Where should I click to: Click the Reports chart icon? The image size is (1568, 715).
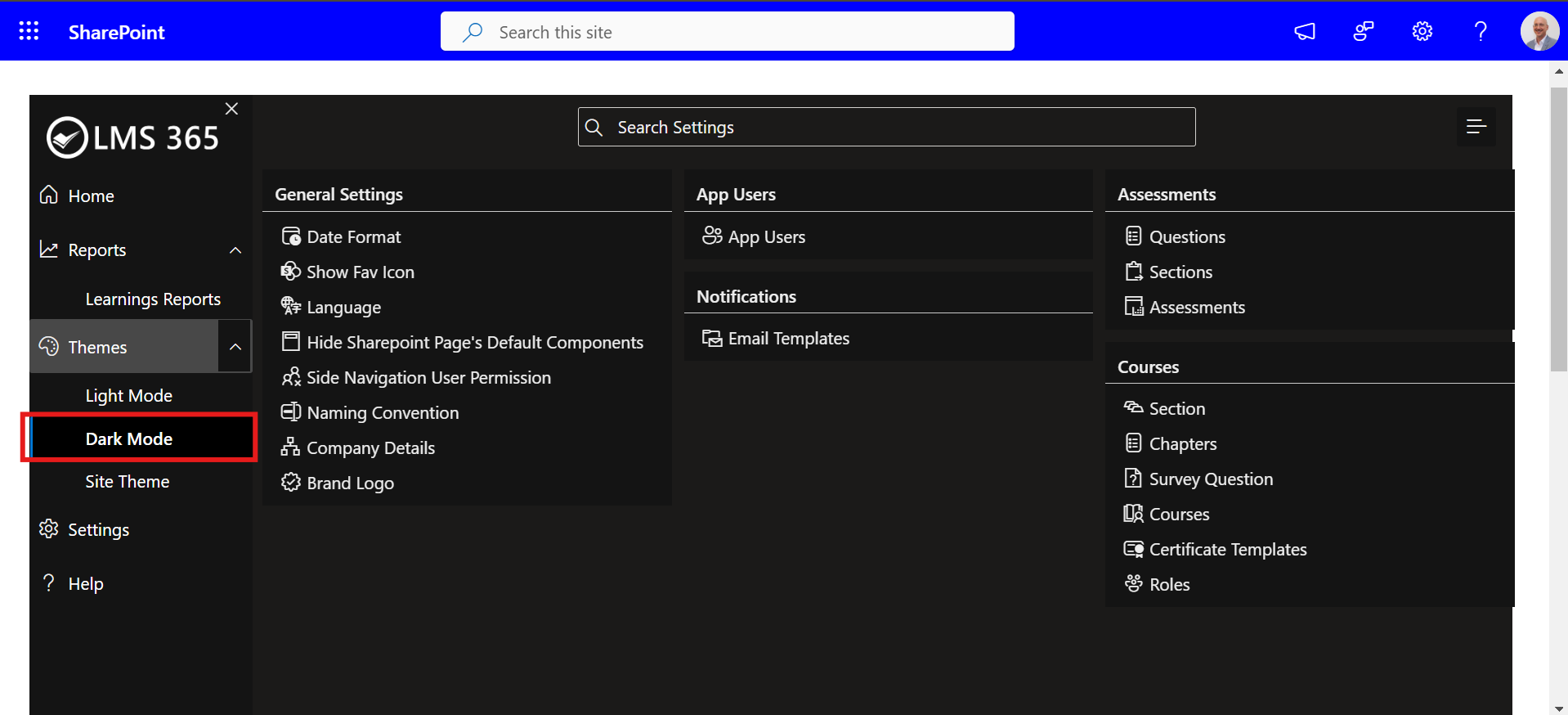[49, 250]
